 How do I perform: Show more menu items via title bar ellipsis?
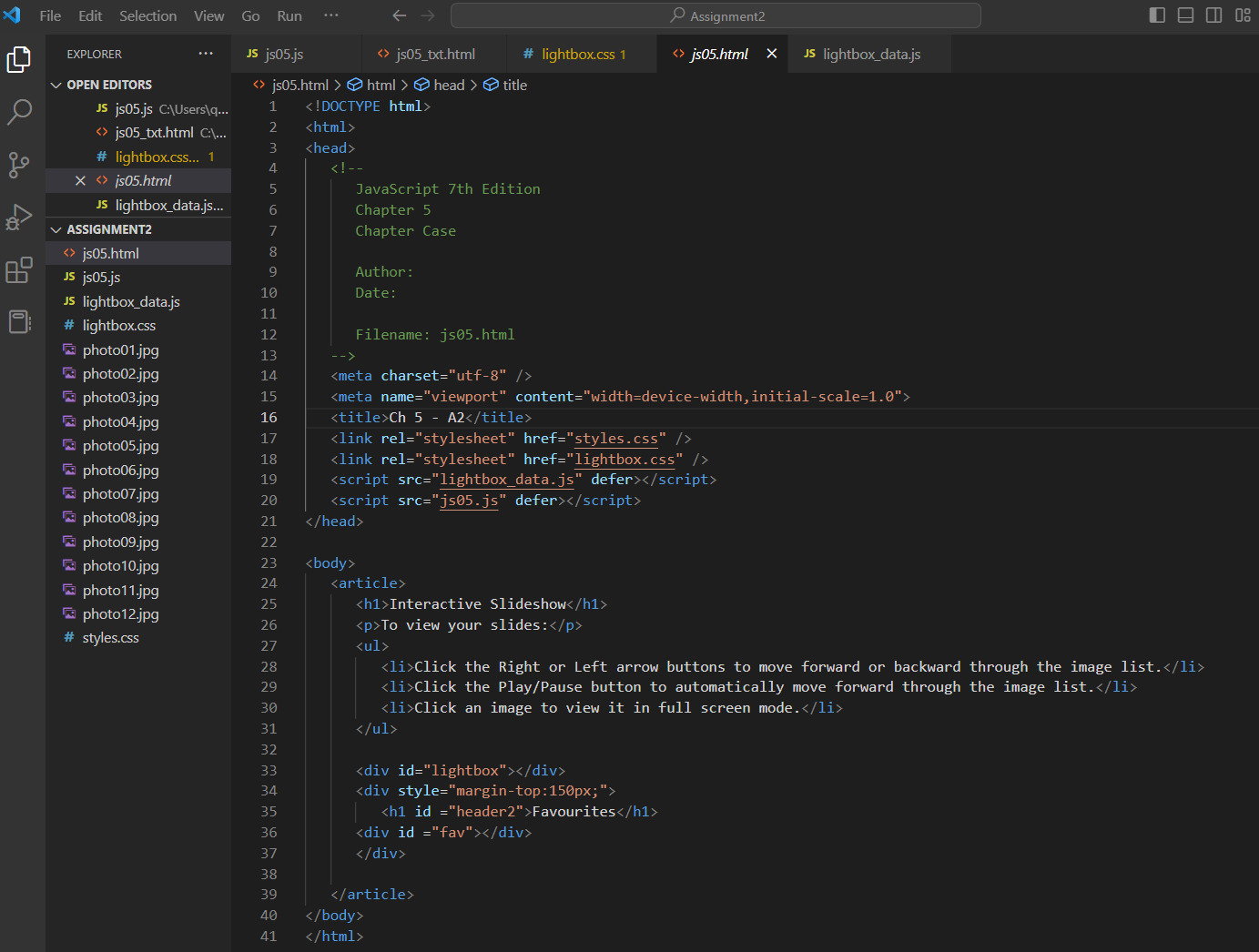point(331,15)
